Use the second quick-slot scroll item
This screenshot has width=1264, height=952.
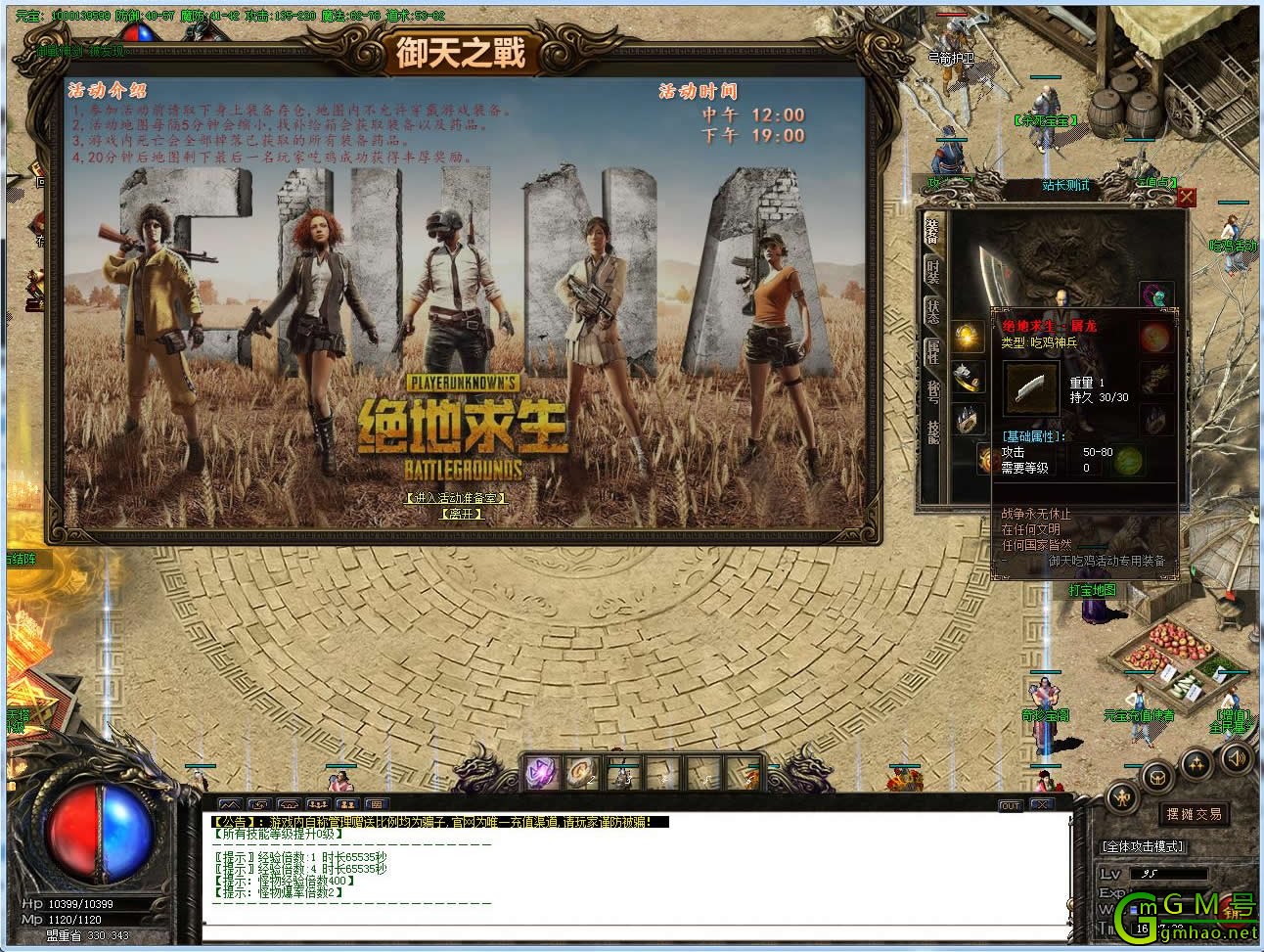[582, 773]
